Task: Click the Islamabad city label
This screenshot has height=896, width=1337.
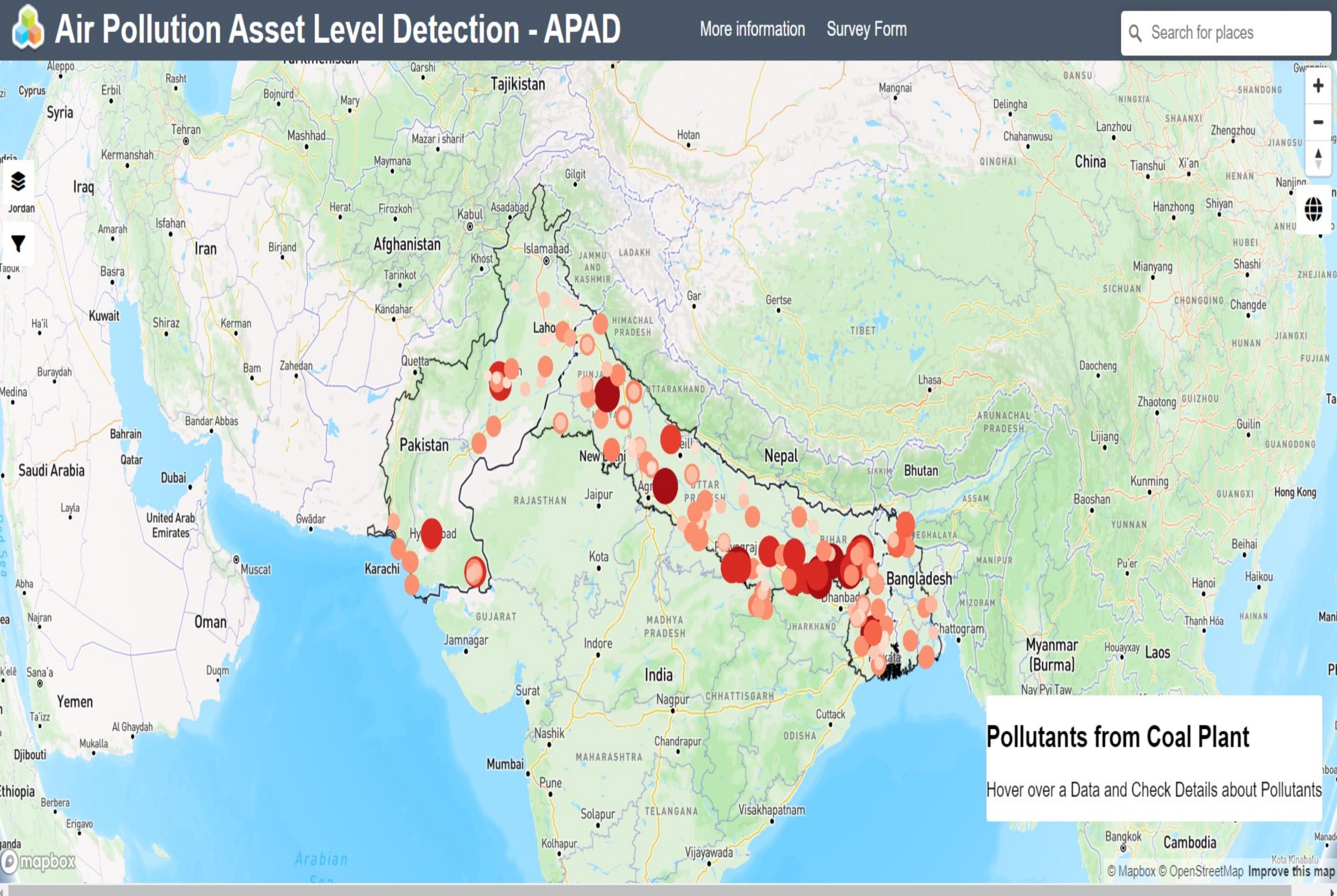Action: (546, 249)
